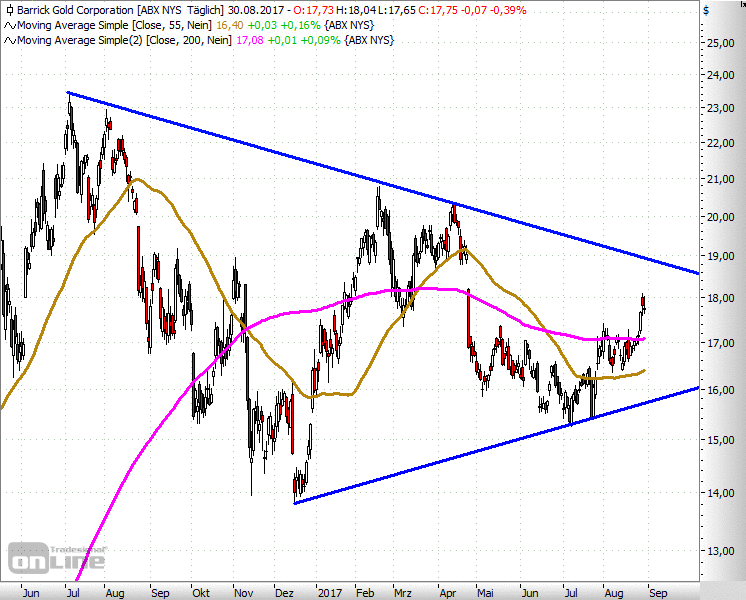The height and width of the screenshot is (600, 746).
Task: Click the date 30.08.2017 in the header
Action: coord(256,10)
